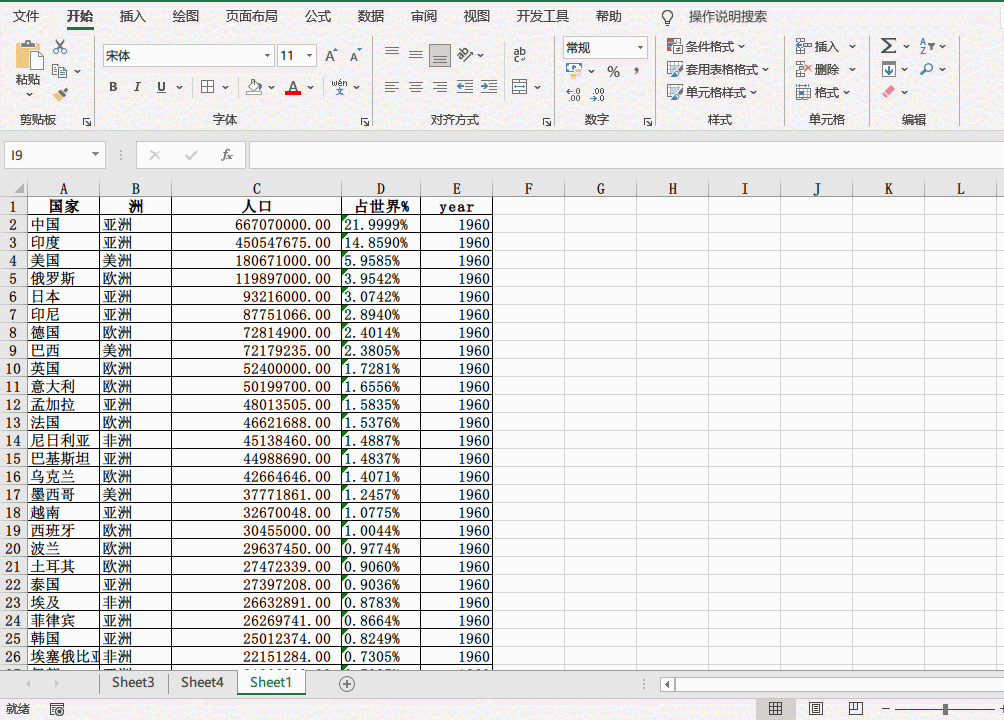This screenshot has width=1004, height=720.
Task: Toggle bold formatting
Action: 113,86
